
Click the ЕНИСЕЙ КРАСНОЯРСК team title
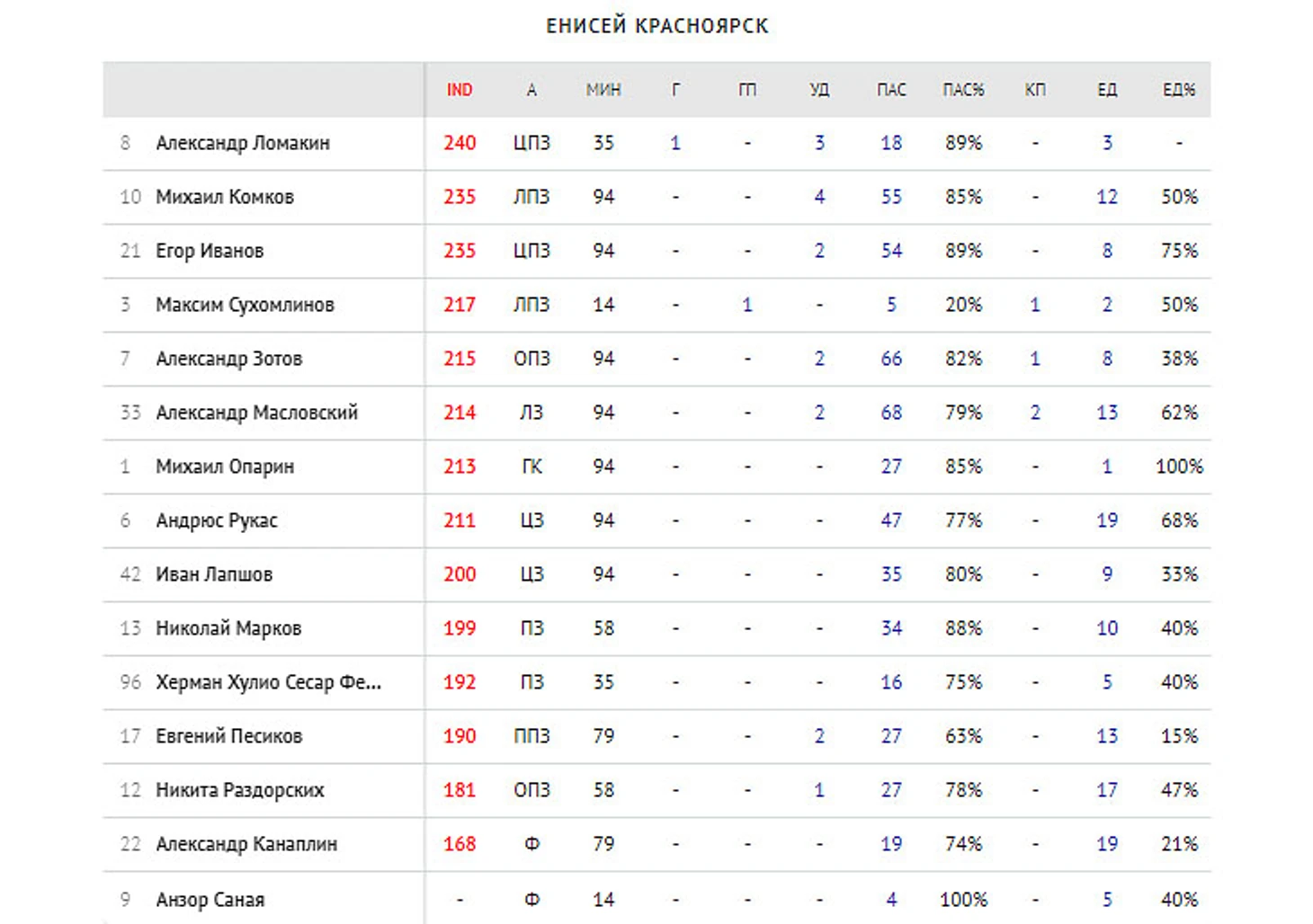[x=657, y=26]
